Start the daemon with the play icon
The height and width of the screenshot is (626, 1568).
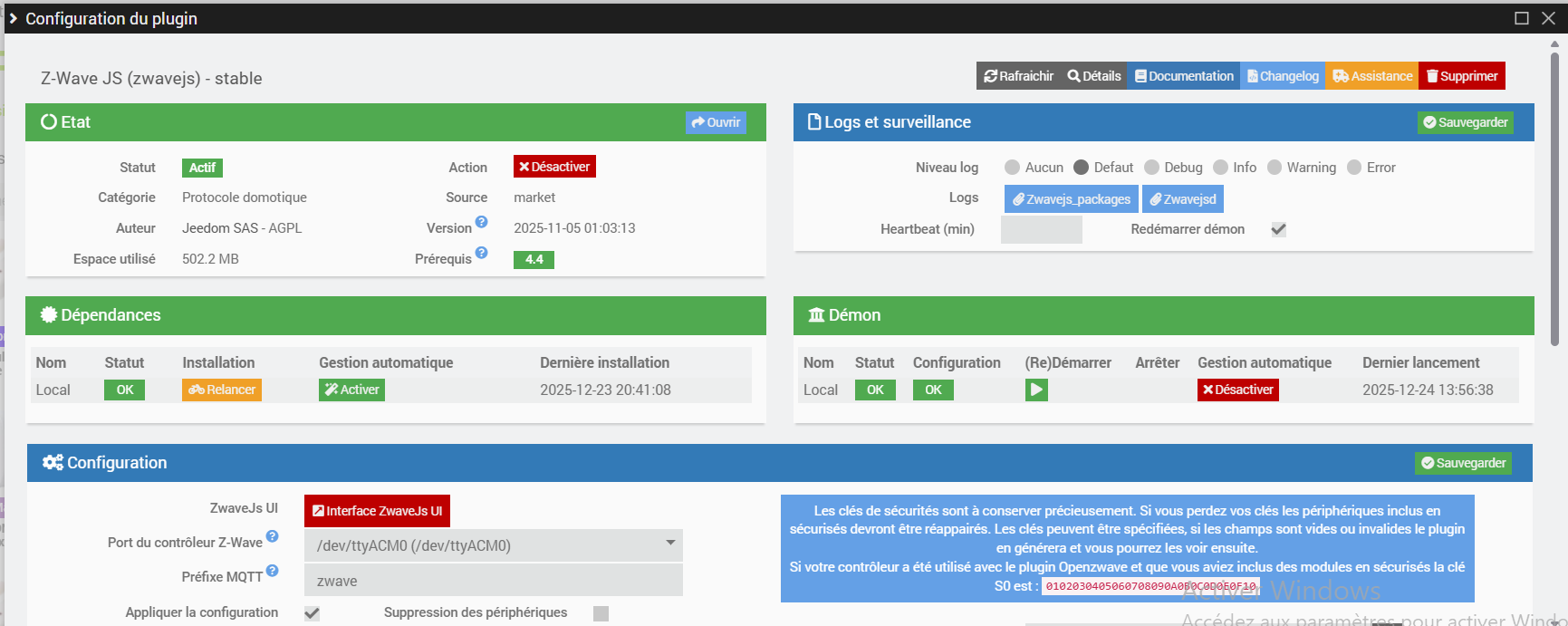click(x=1036, y=390)
